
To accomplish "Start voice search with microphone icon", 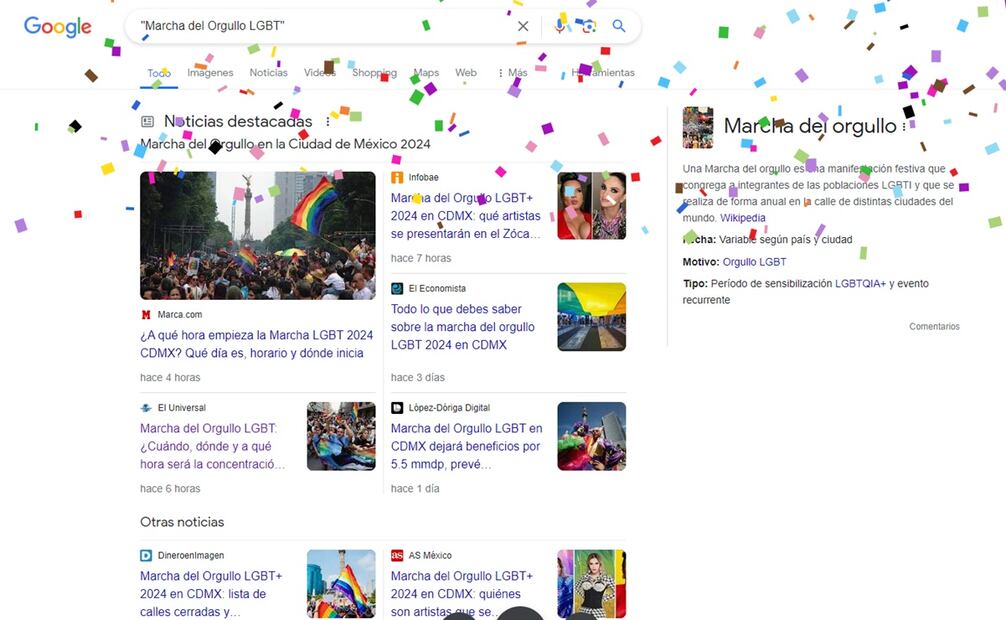I will (559, 26).
